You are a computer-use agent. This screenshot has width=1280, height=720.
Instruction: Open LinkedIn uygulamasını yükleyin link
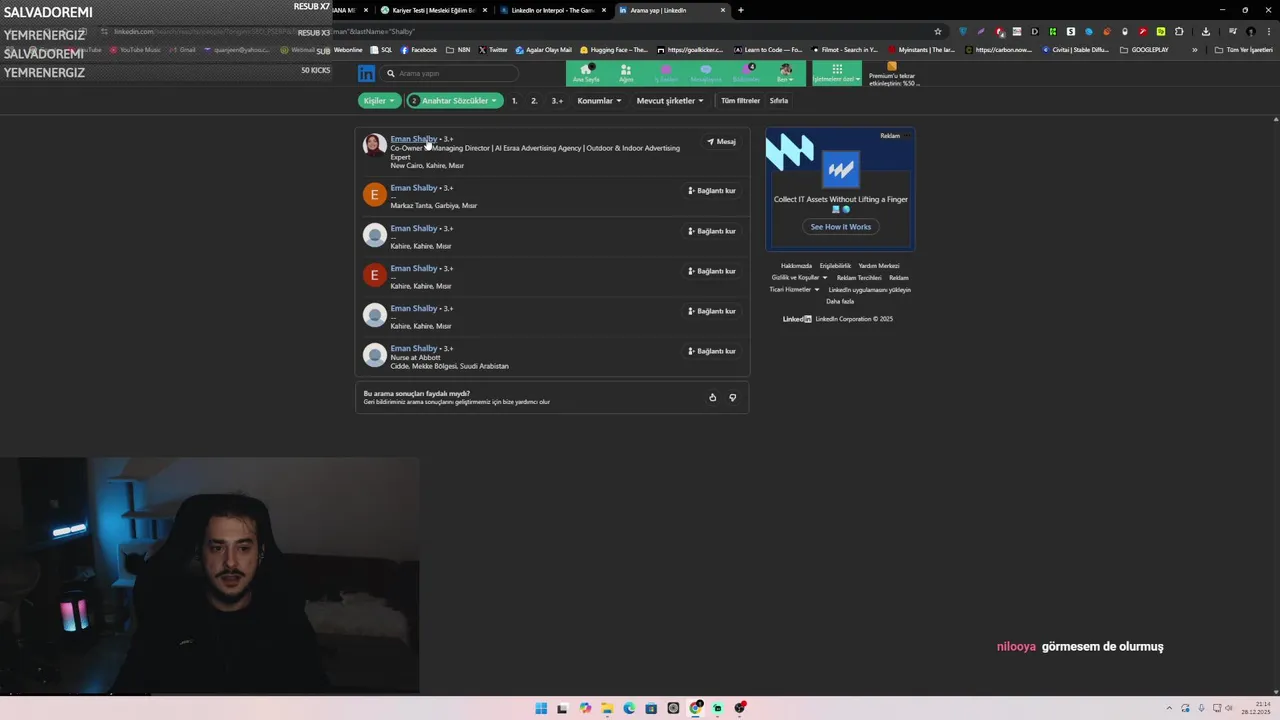[870, 290]
